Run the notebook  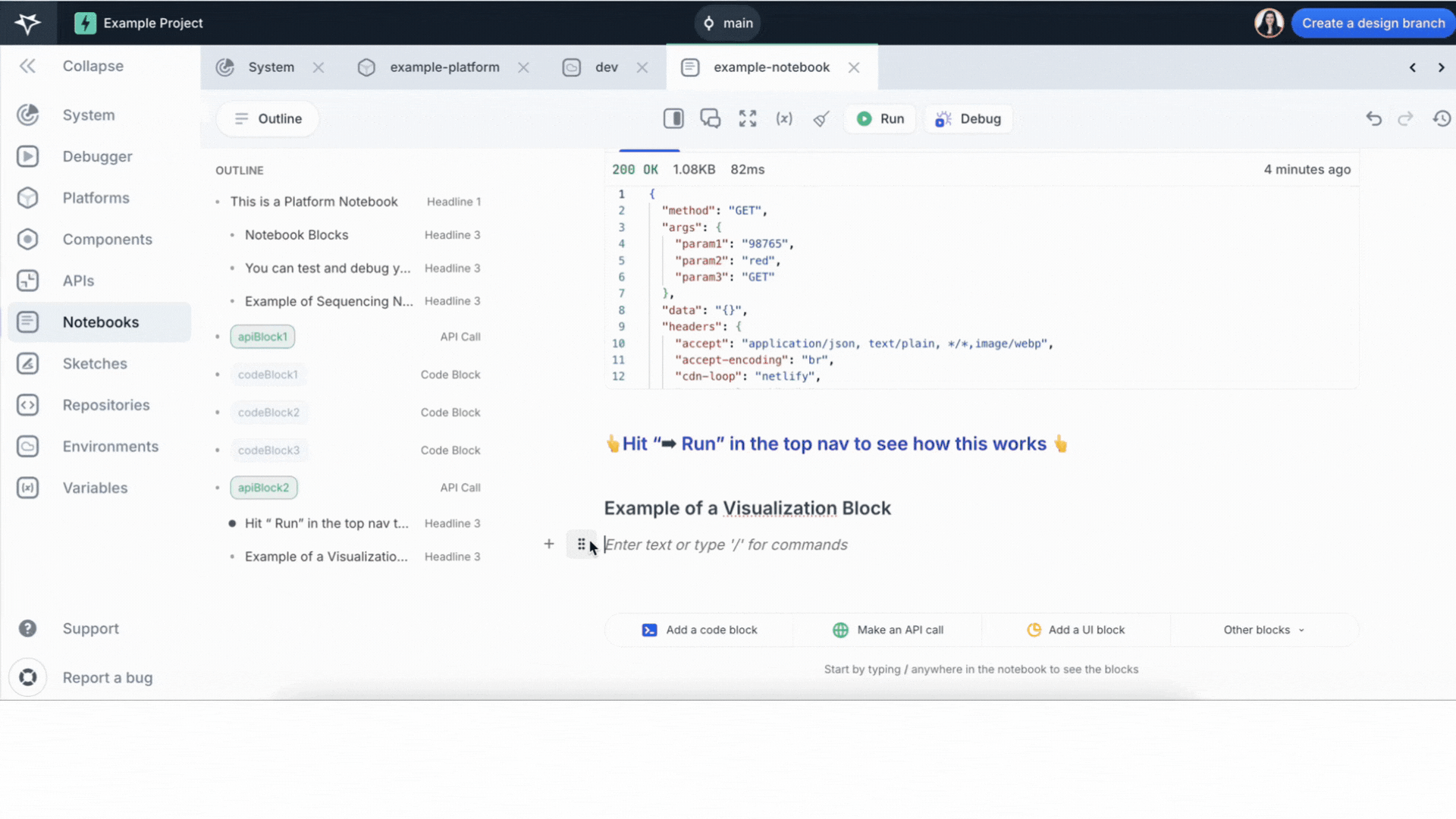point(880,119)
